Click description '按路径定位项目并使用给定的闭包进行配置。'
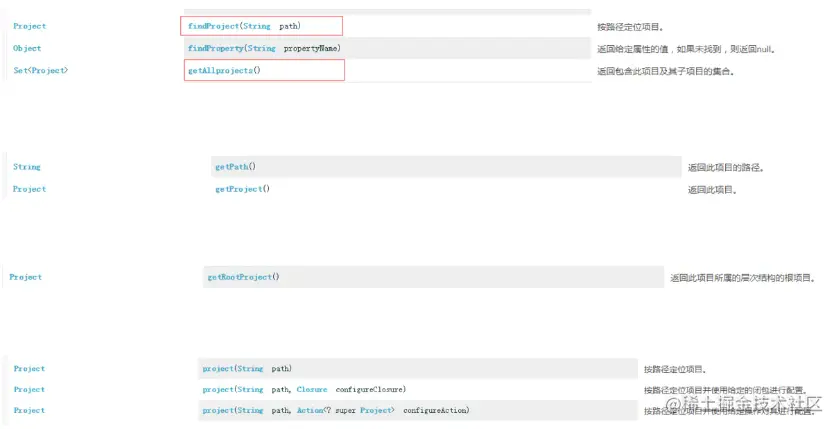 click(726, 391)
